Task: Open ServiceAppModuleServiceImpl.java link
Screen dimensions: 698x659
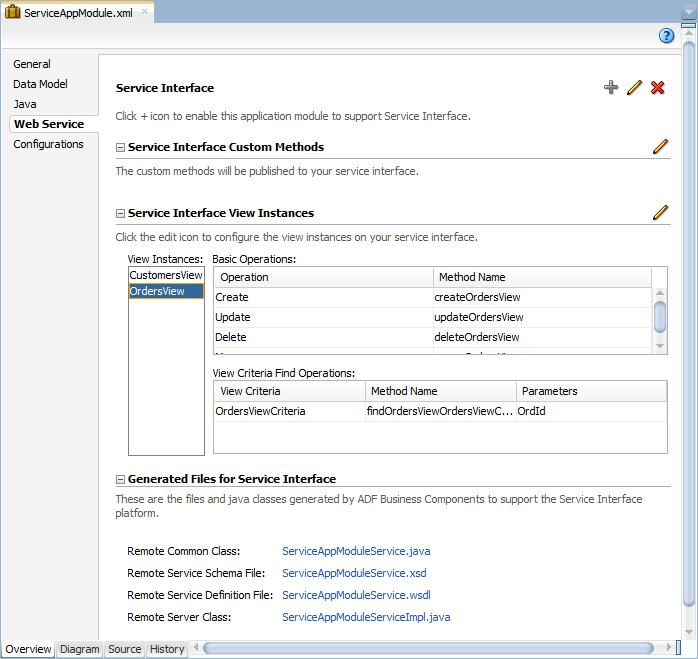Action: click(x=366, y=617)
